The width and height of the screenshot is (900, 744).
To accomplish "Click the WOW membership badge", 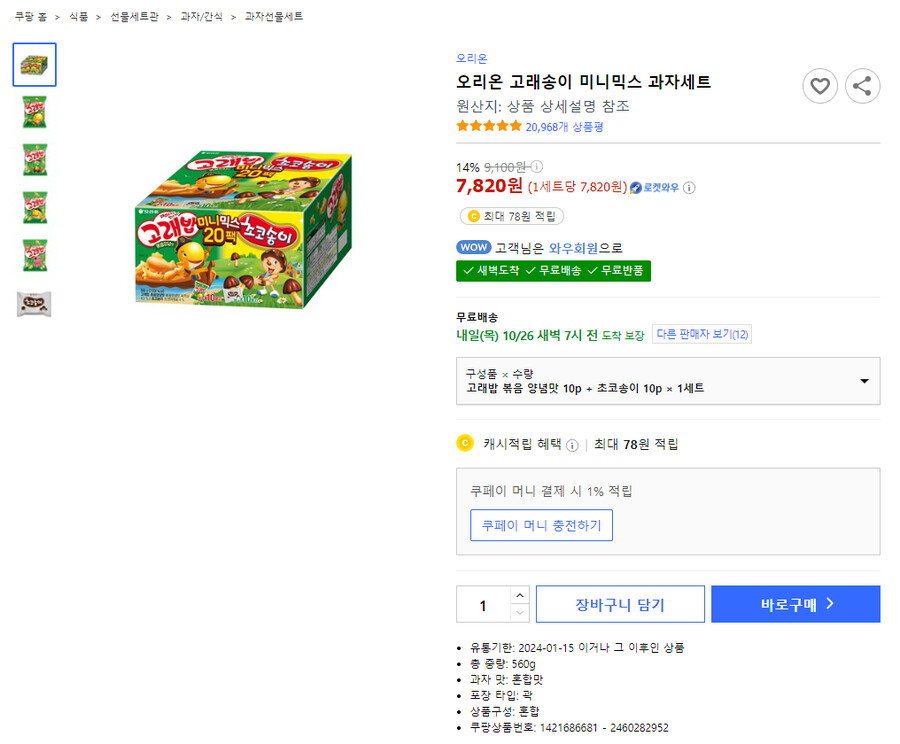I will (x=476, y=246).
